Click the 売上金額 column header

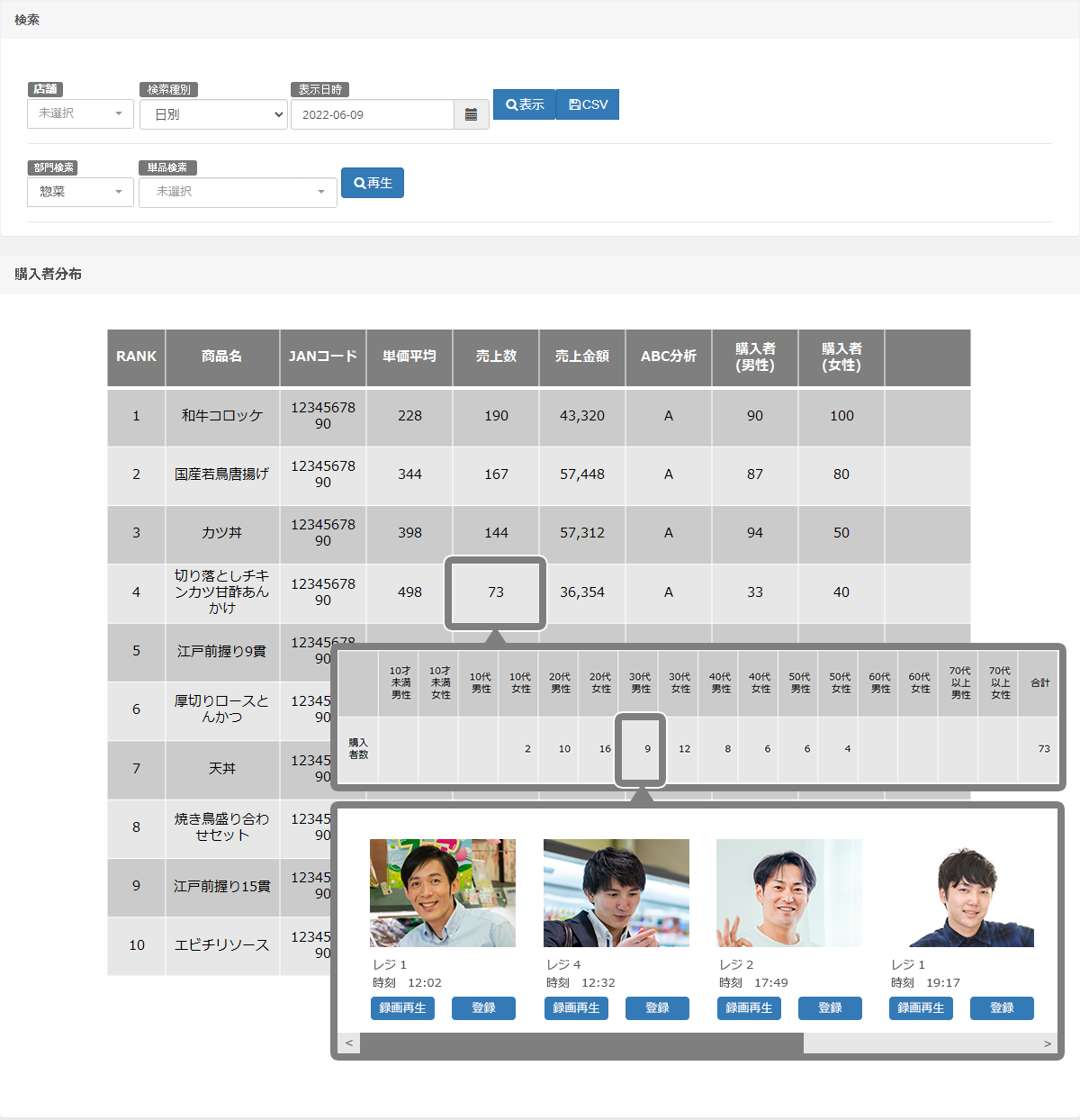pos(582,357)
